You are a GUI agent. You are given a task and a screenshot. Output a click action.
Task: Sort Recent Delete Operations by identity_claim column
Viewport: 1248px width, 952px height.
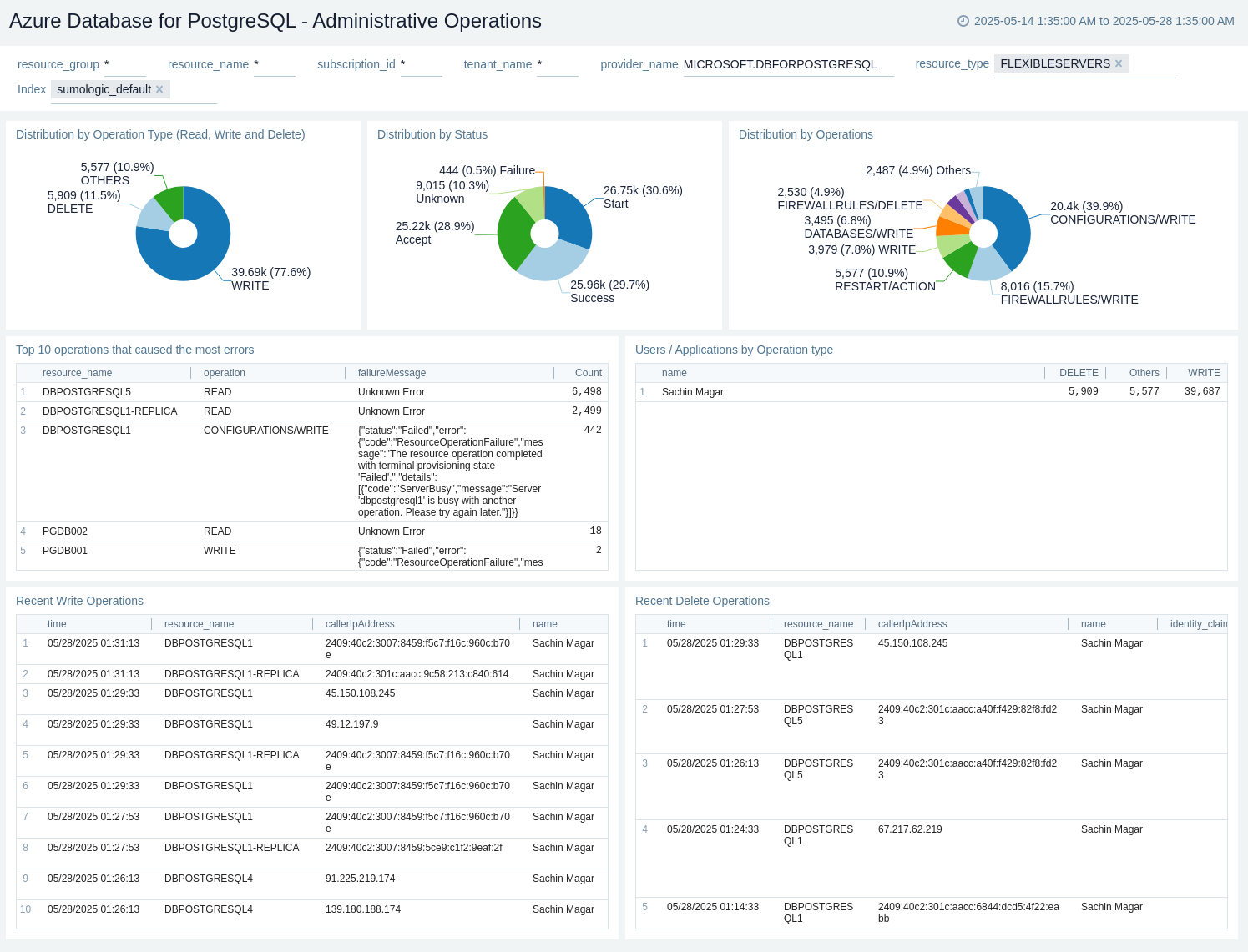[x=1199, y=624]
